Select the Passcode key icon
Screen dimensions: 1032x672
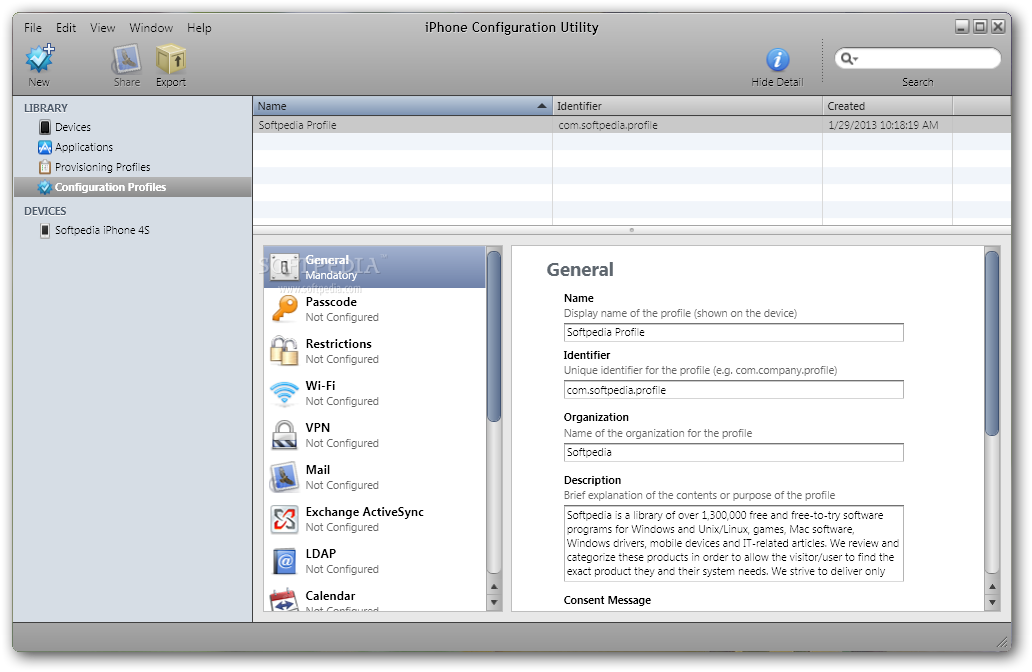(284, 309)
